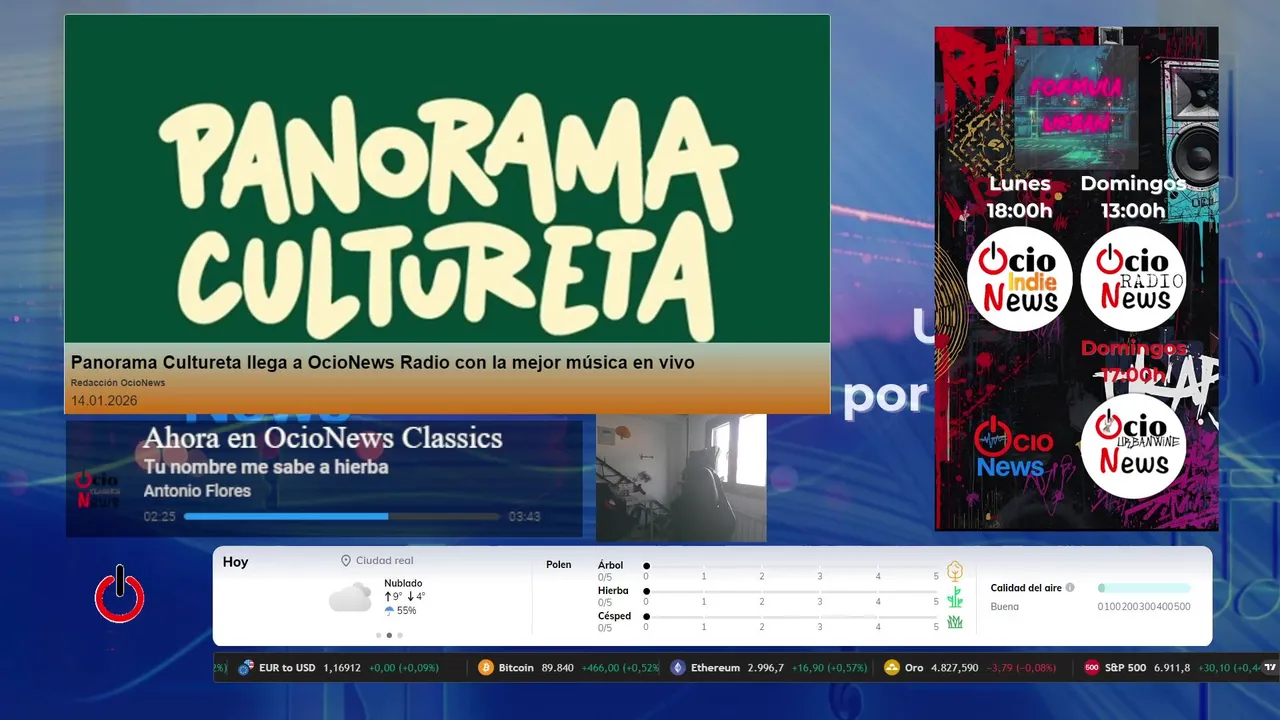The height and width of the screenshot is (720, 1280).
Task: Click the Bitcoin ticker name
Action: point(516,668)
